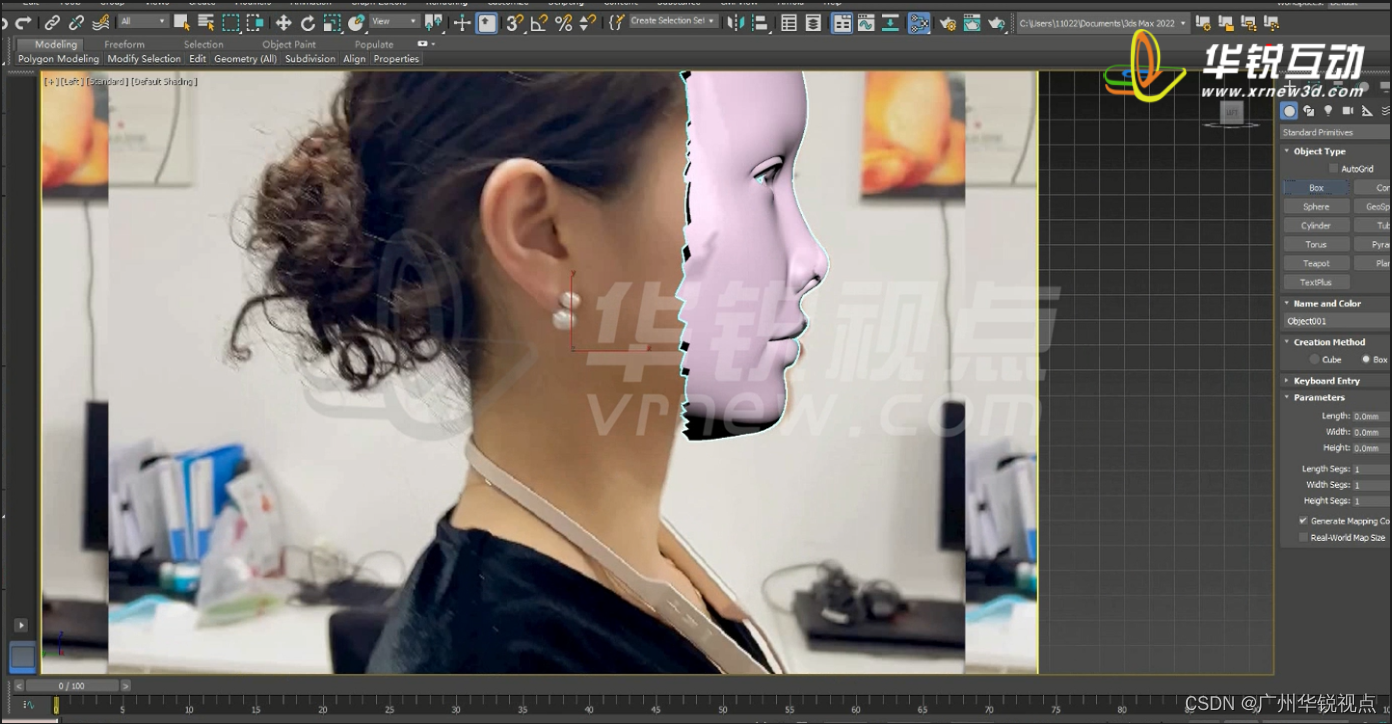The height and width of the screenshot is (724, 1392).
Task: Toggle Percent Snap icon
Action: 563,22
